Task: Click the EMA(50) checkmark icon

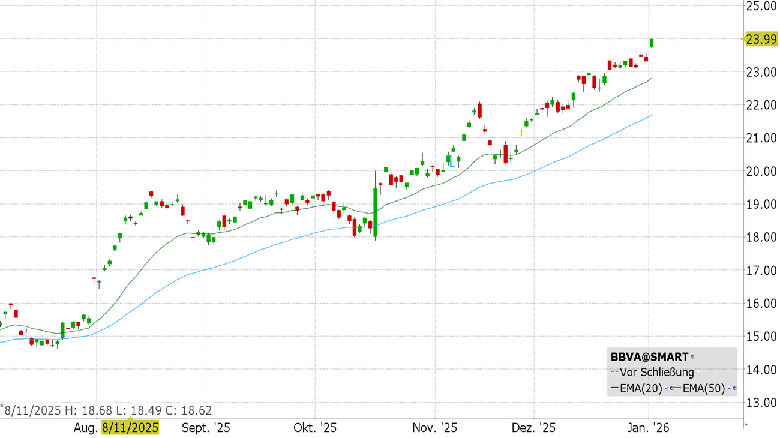Action: [729, 388]
